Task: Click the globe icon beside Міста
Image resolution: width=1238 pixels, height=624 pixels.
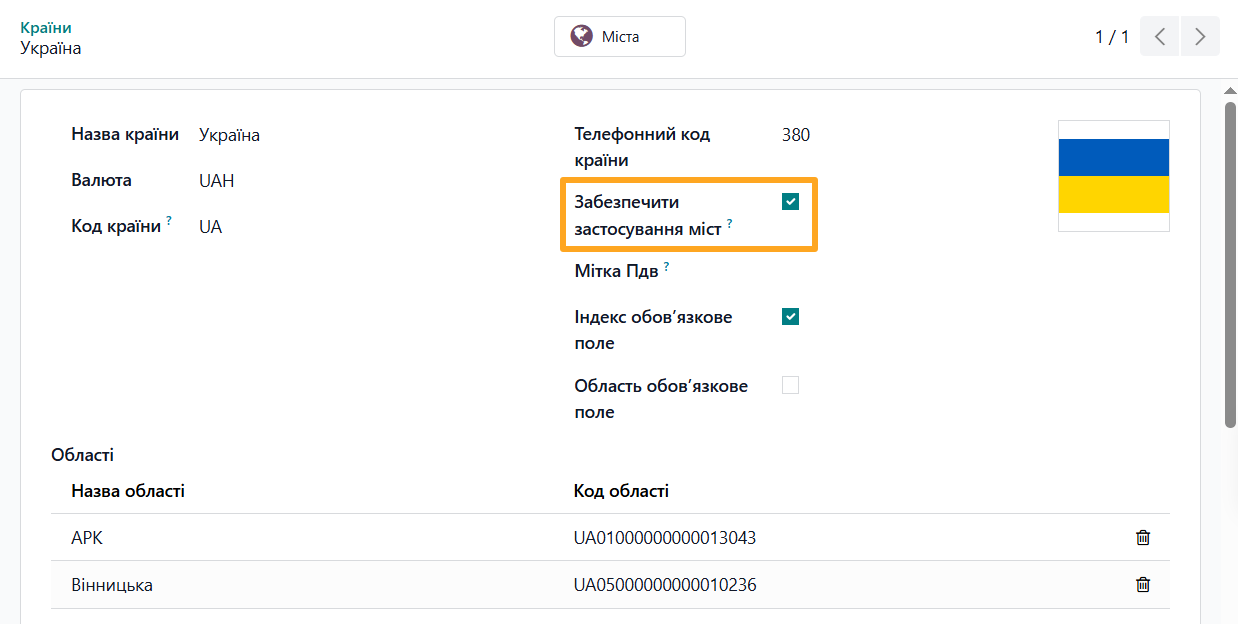Action: (x=581, y=36)
